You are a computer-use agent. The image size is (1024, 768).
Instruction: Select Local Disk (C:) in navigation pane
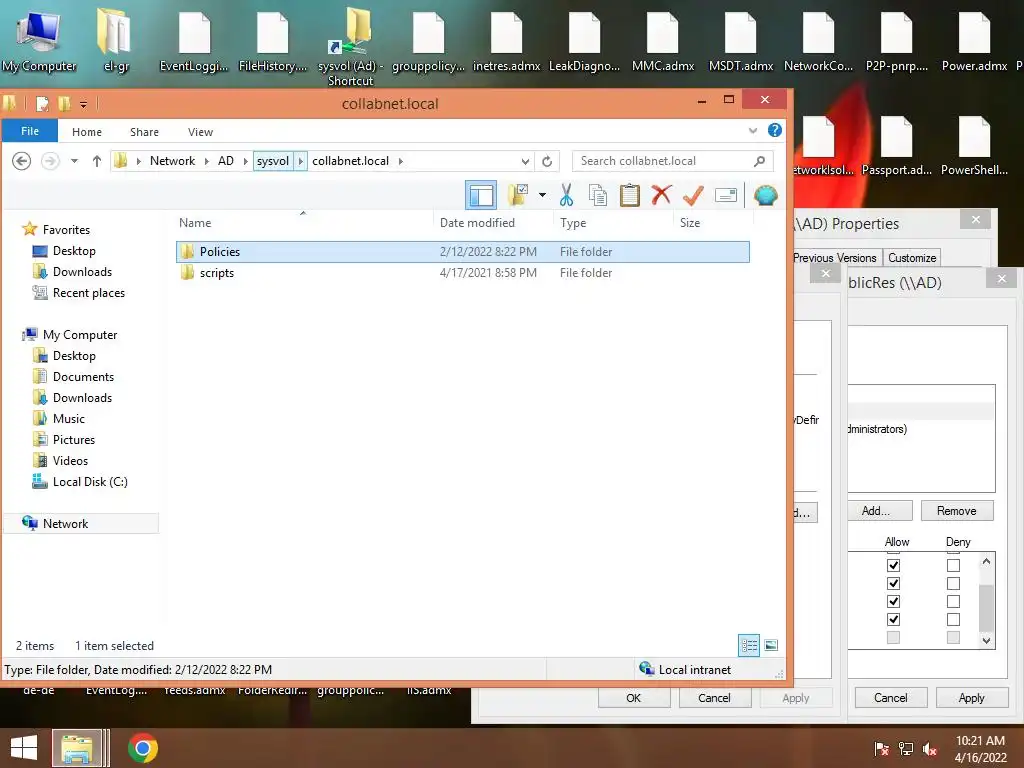[x=89, y=482]
